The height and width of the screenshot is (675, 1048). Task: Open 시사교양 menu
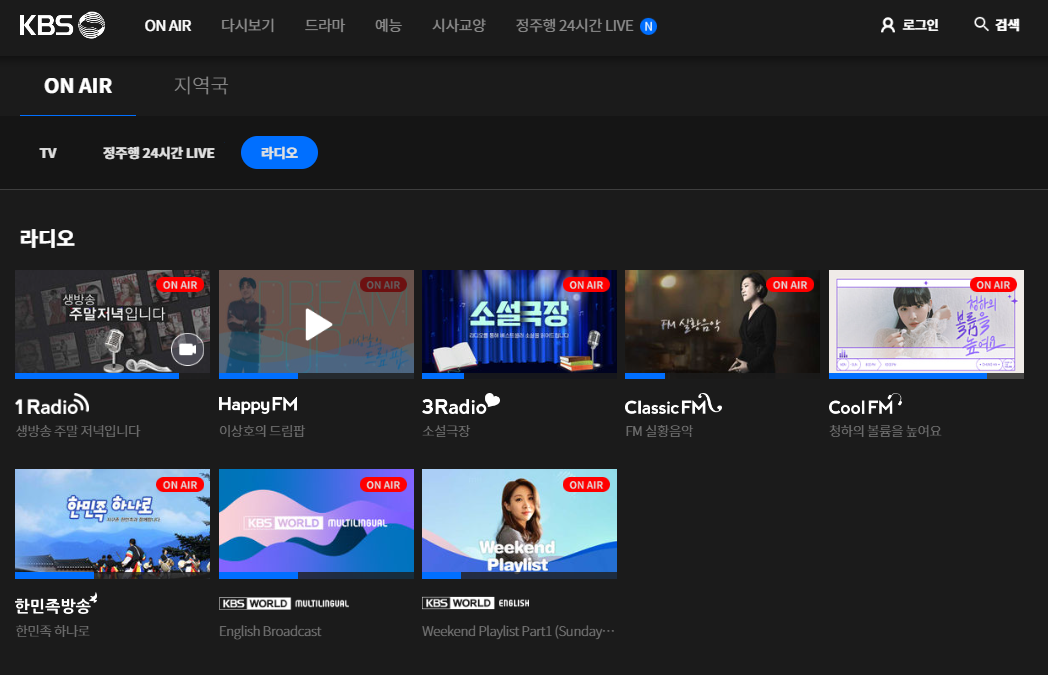pyautogui.click(x=459, y=25)
